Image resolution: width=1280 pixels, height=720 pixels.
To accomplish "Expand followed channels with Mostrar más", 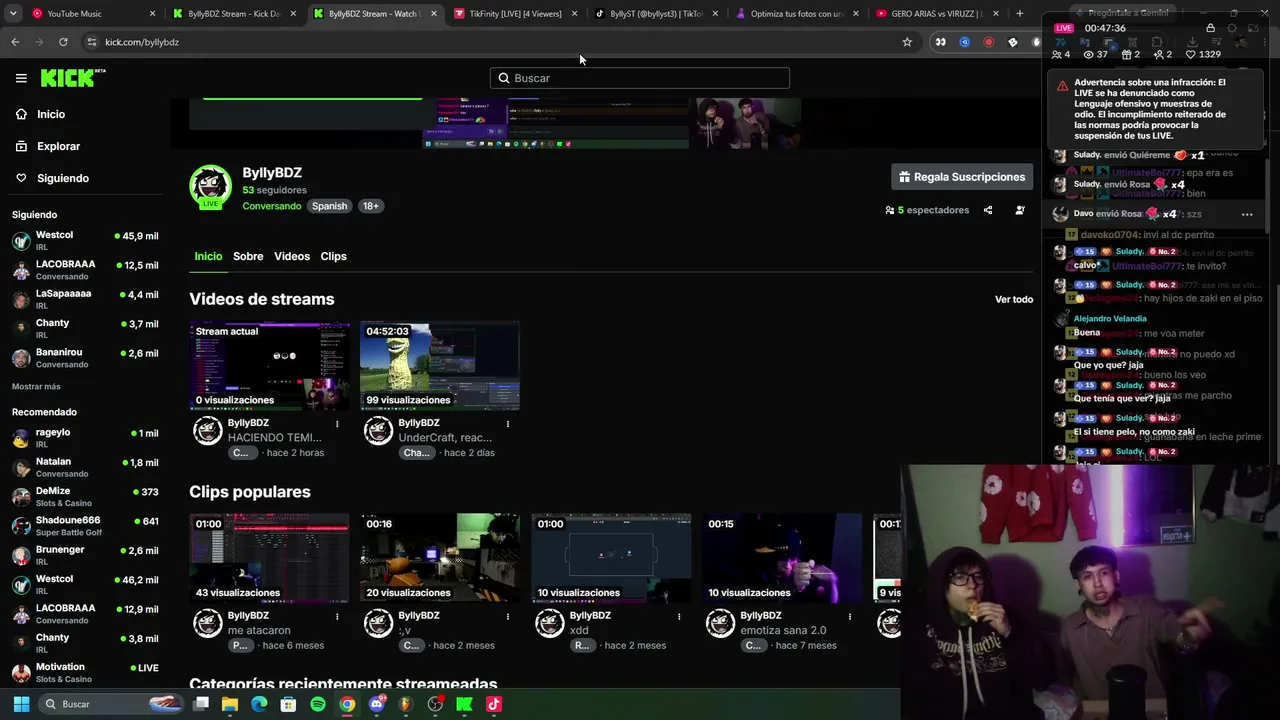I will tap(36, 386).
